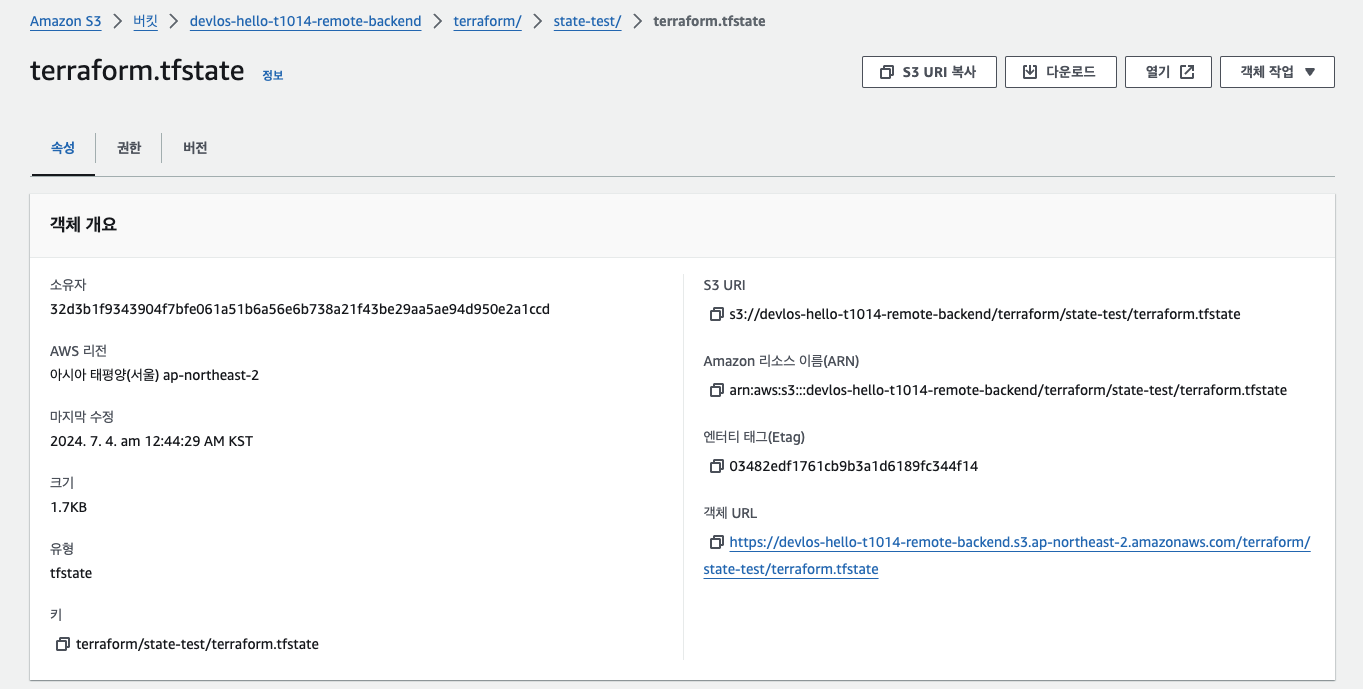Copy the object key with its copy icon

(x=63, y=644)
